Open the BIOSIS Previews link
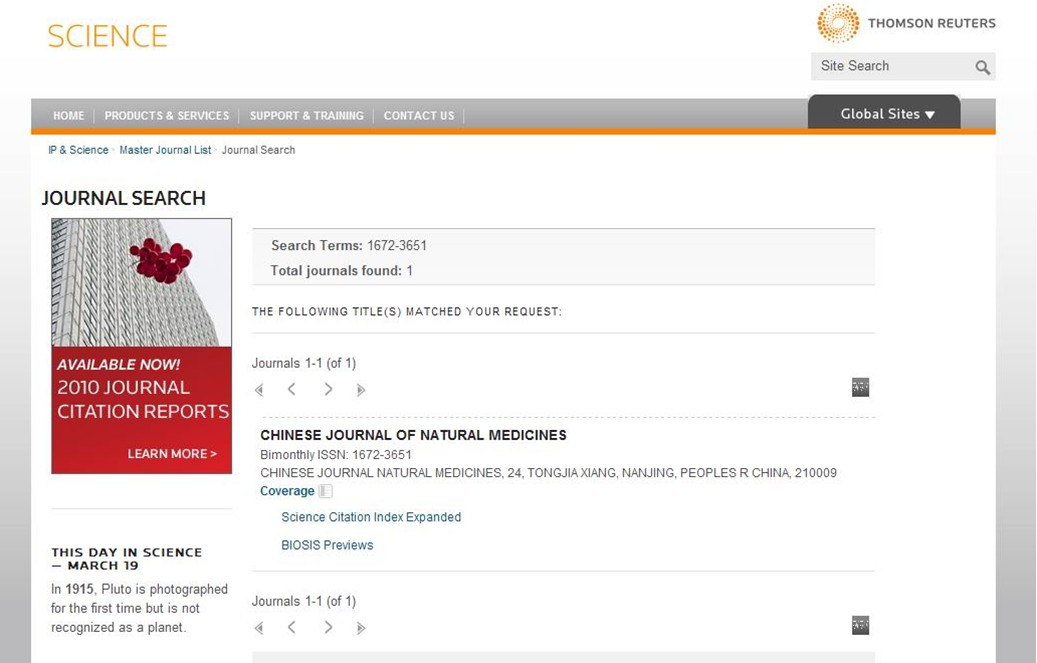This screenshot has height=663, width=1037. click(327, 545)
